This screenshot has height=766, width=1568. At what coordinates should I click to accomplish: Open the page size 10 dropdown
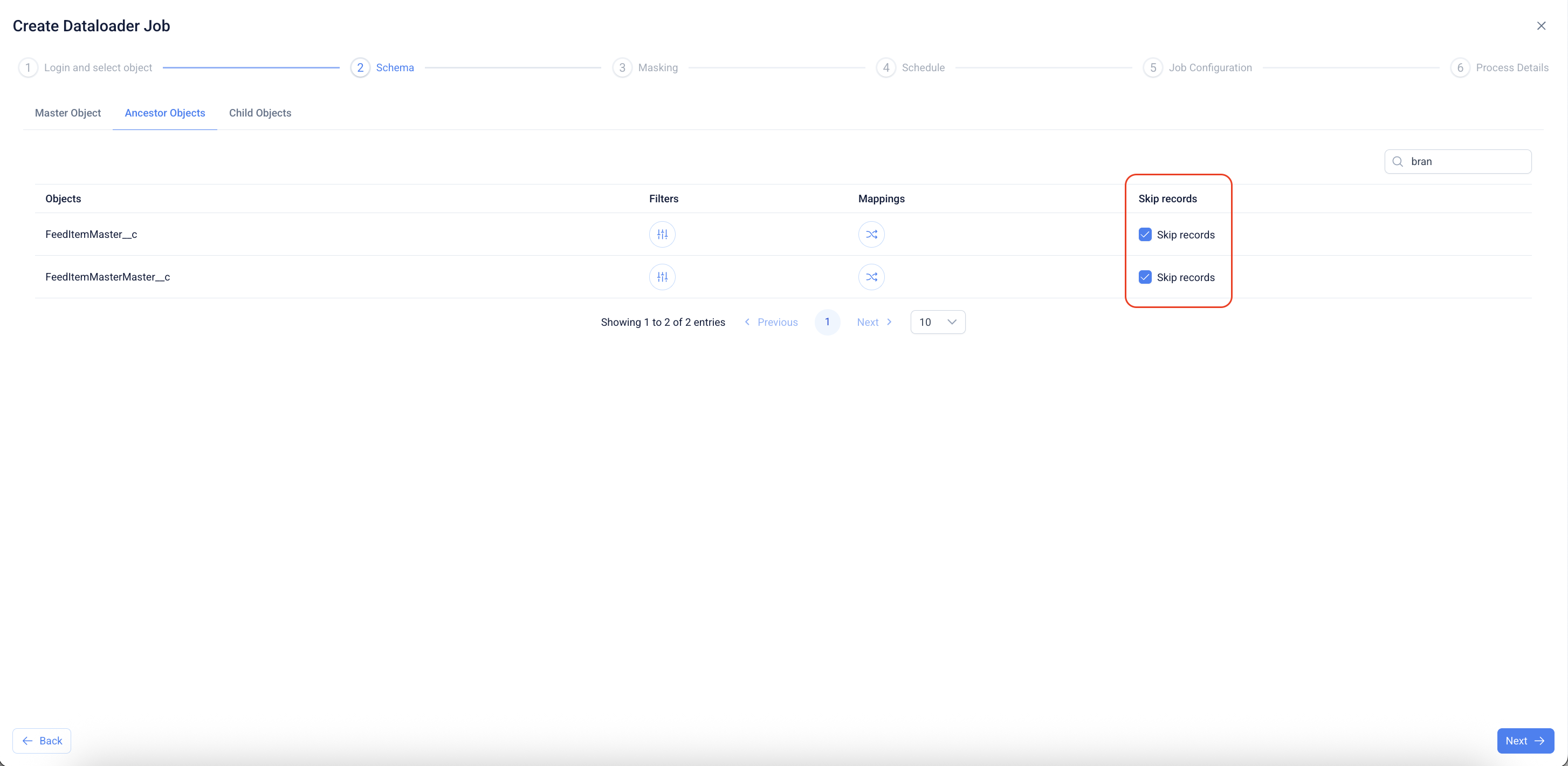(x=937, y=322)
